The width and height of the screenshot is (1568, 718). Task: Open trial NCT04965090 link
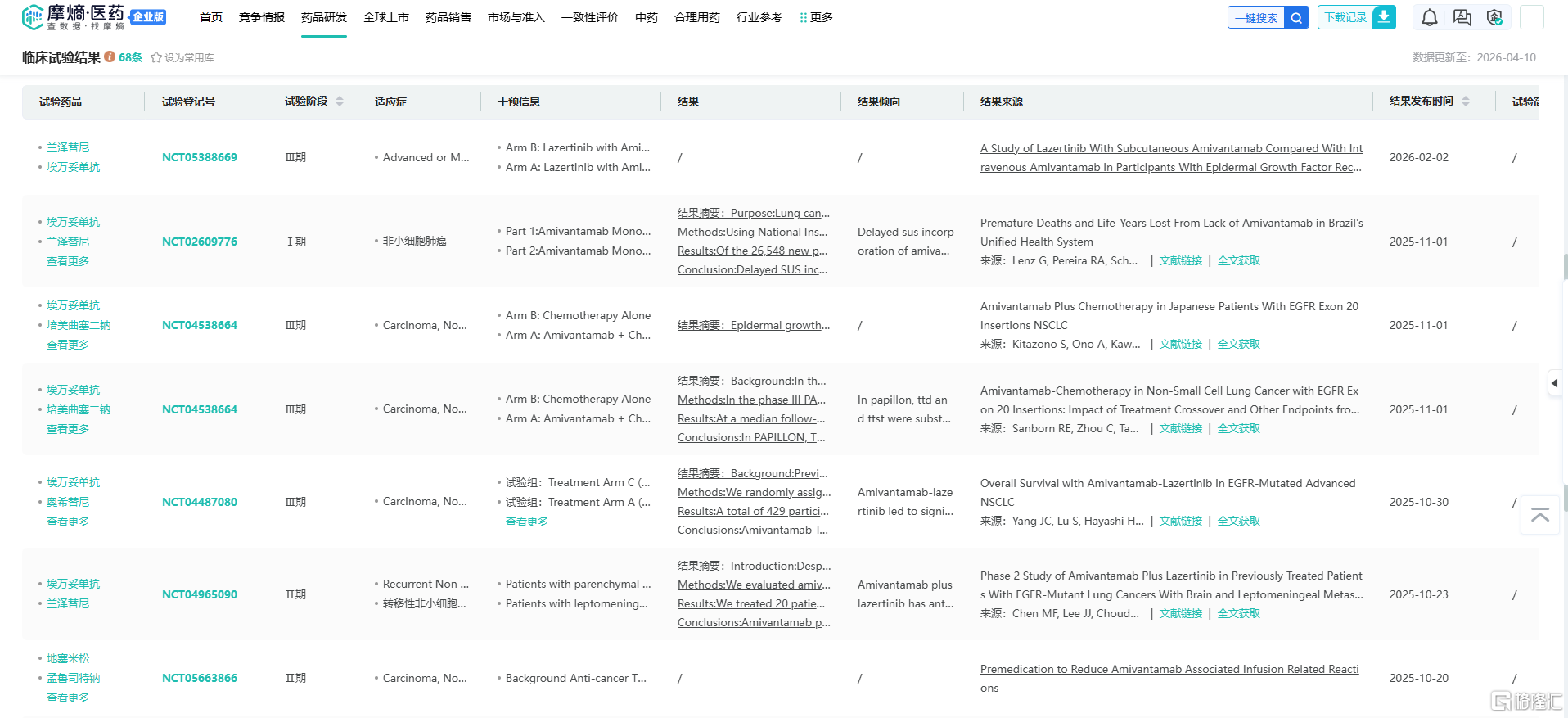[200, 594]
